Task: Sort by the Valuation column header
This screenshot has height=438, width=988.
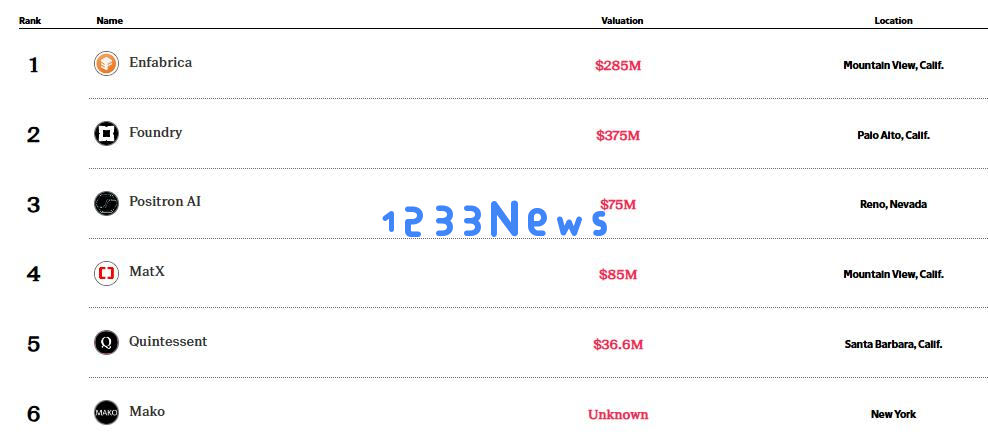Action: (622, 21)
